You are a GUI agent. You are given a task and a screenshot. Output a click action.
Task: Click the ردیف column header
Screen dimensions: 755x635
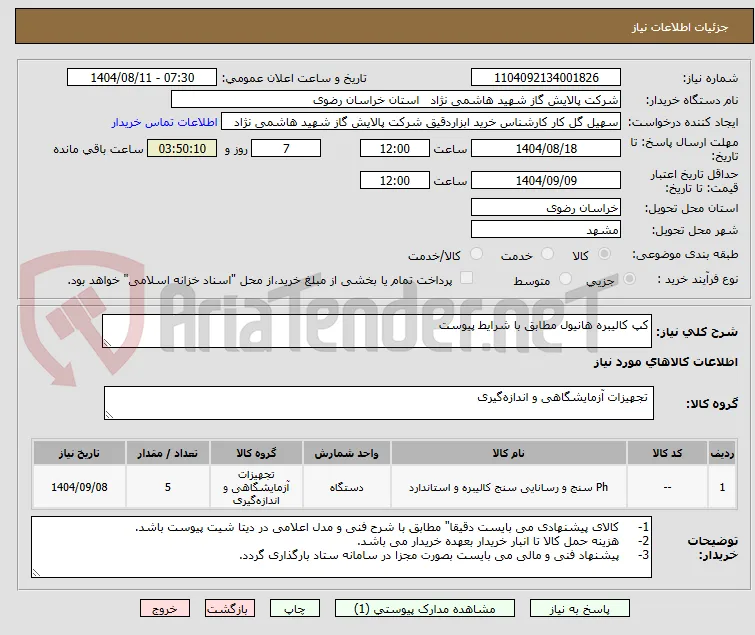[722, 453]
